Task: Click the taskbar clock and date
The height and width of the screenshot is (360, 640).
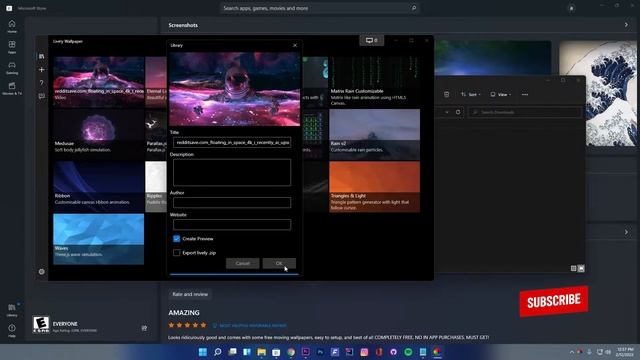Action: (624, 352)
